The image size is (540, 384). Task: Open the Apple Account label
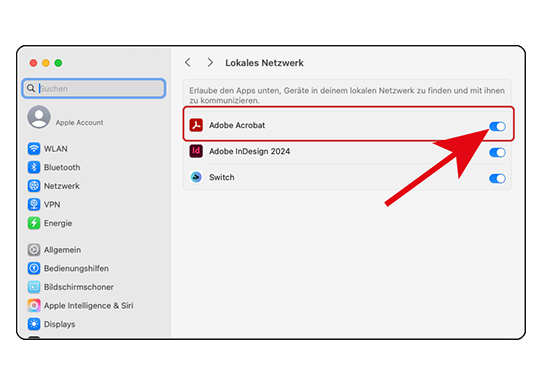(x=80, y=123)
